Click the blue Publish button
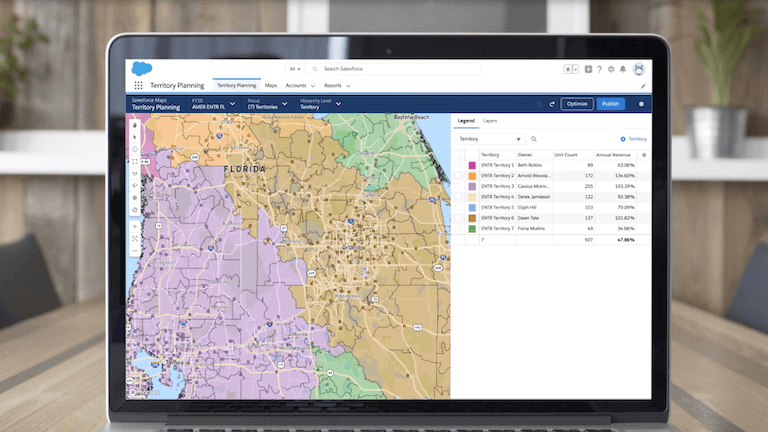The height and width of the screenshot is (432, 768). click(610, 103)
